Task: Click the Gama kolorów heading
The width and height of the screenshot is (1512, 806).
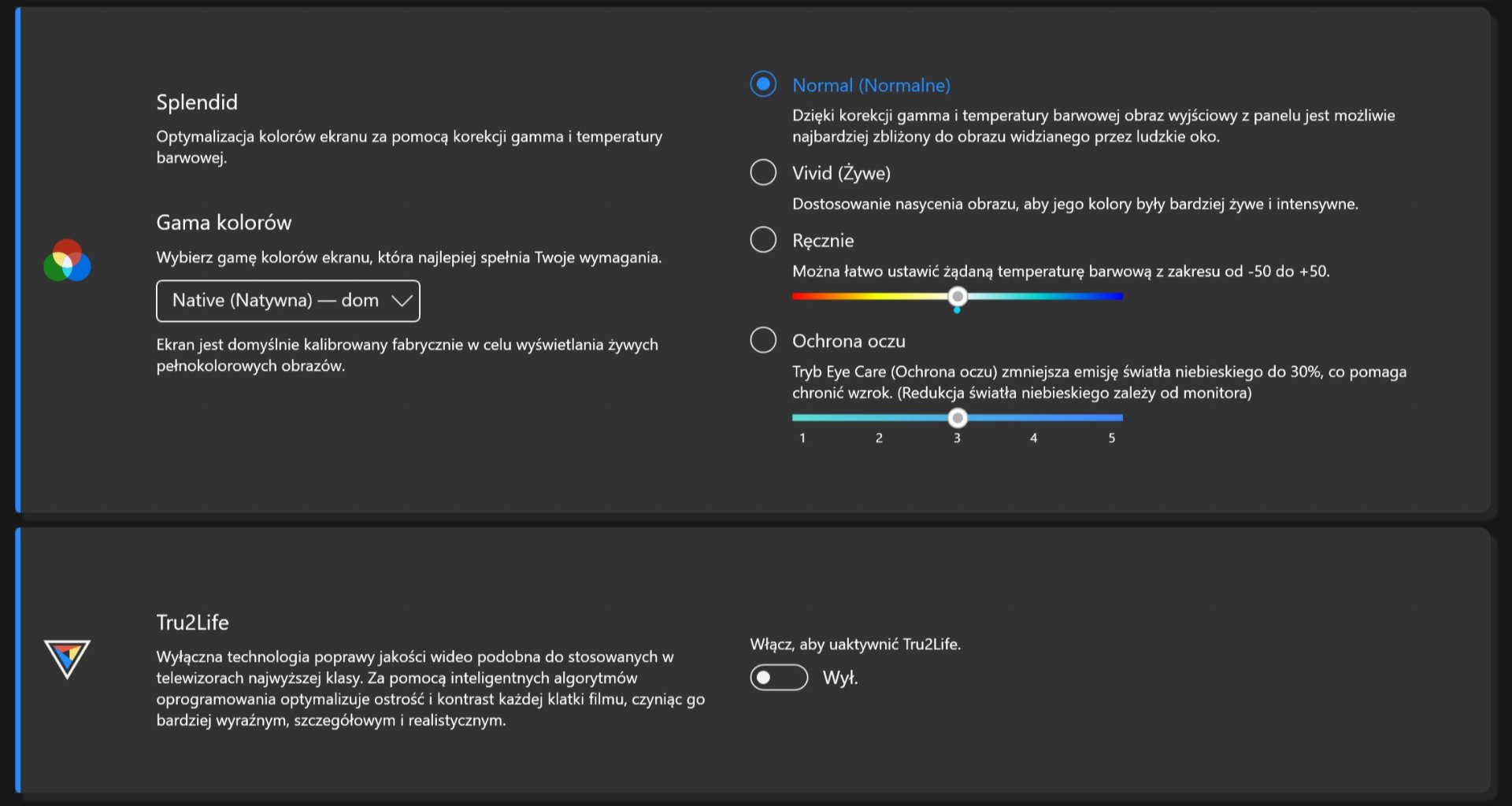Action: 224,223
